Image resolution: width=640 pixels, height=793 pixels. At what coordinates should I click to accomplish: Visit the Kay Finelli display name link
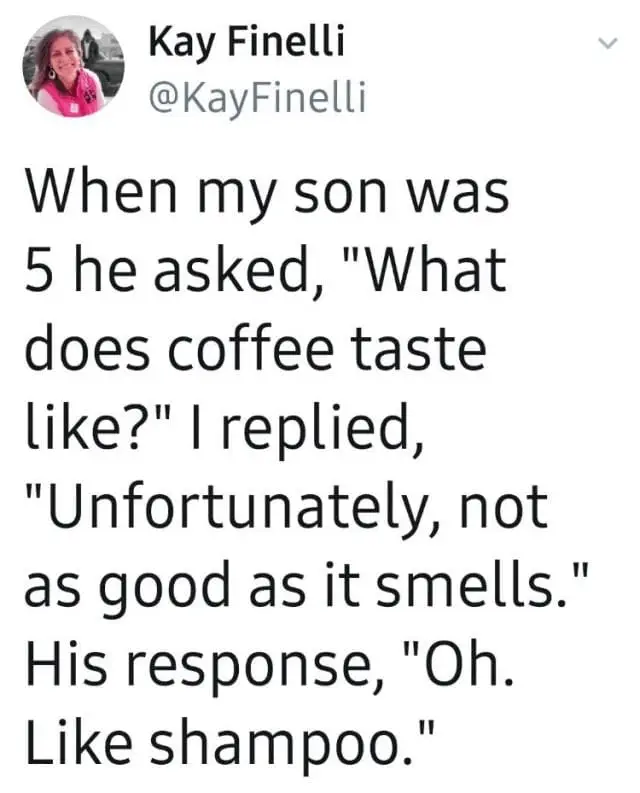coord(246,42)
